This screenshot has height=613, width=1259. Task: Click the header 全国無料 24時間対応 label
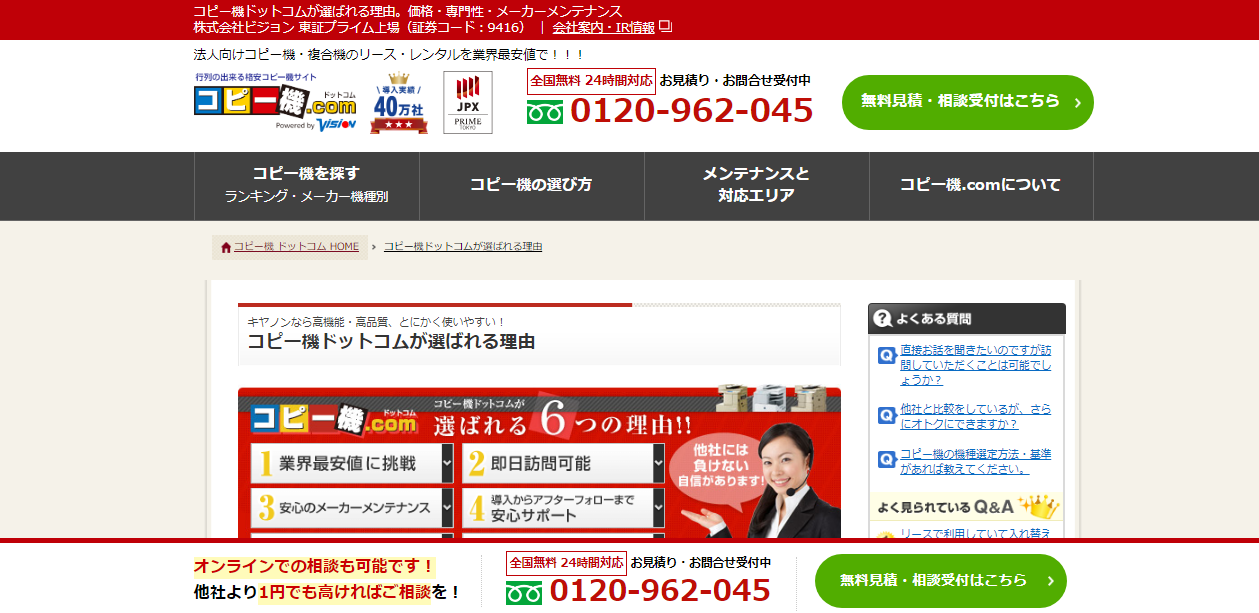pos(591,81)
